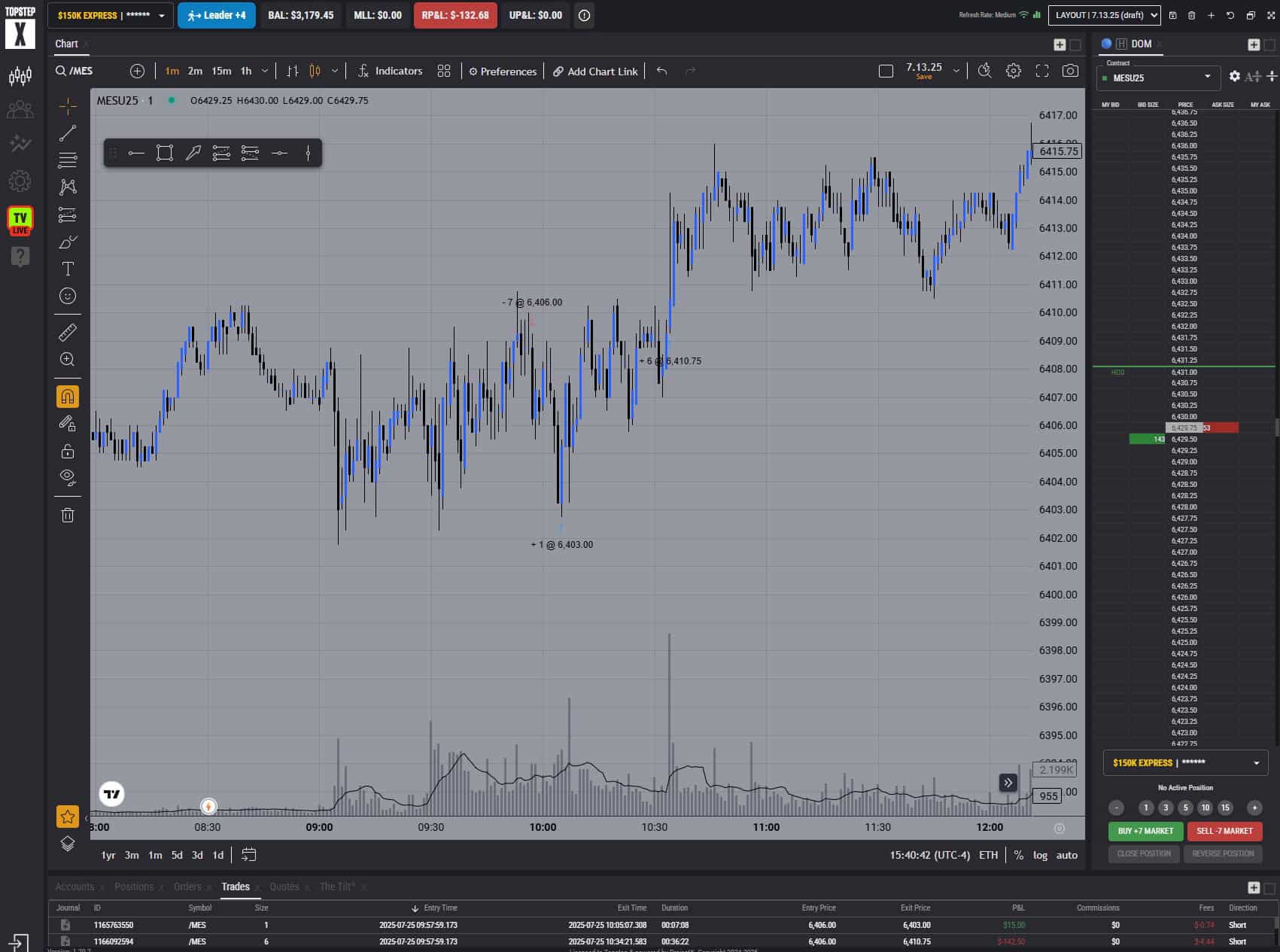This screenshot has width=1280, height=952.
Task: Expand the collapsed volume legend arrows
Action: [x=1008, y=783]
